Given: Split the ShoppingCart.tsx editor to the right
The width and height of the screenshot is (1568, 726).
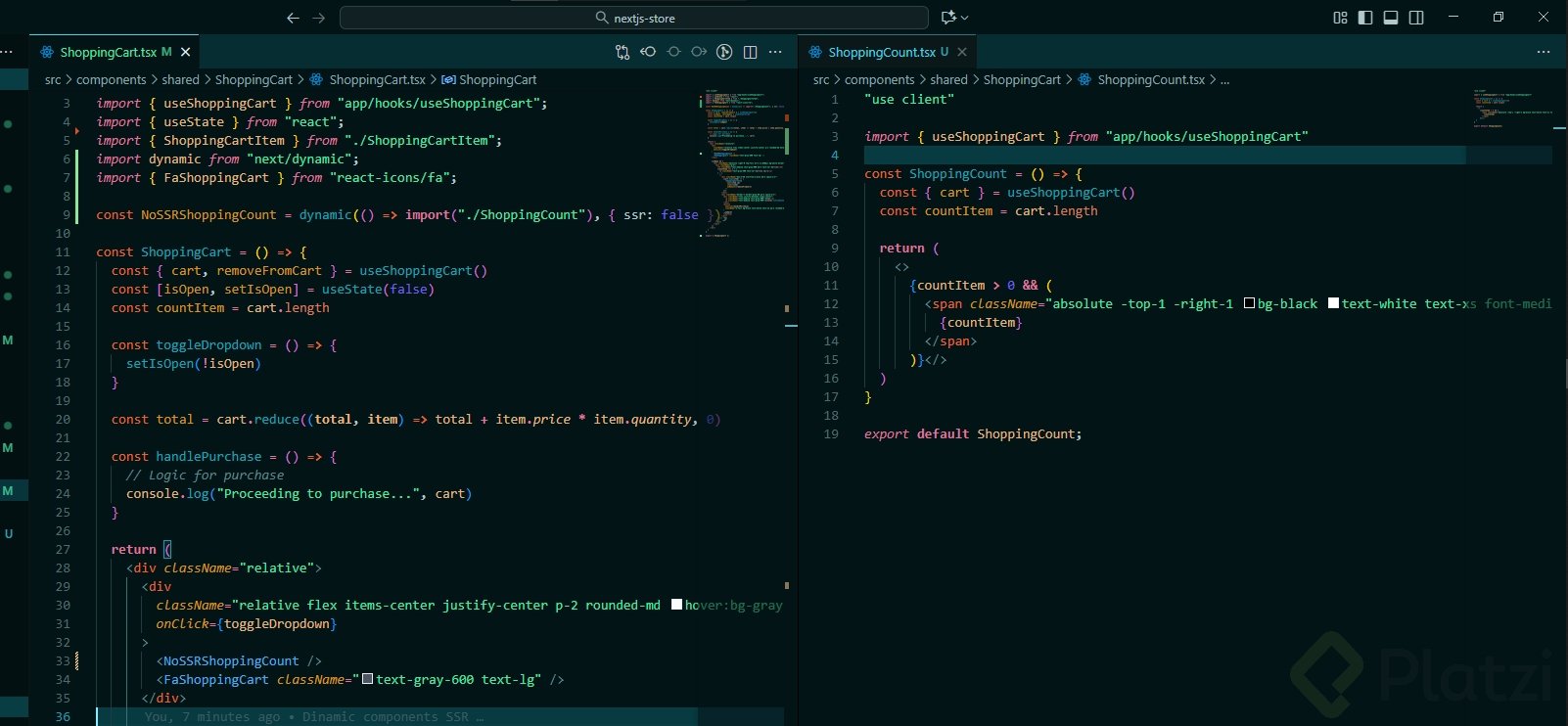Looking at the screenshot, I should click(x=751, y=52).
